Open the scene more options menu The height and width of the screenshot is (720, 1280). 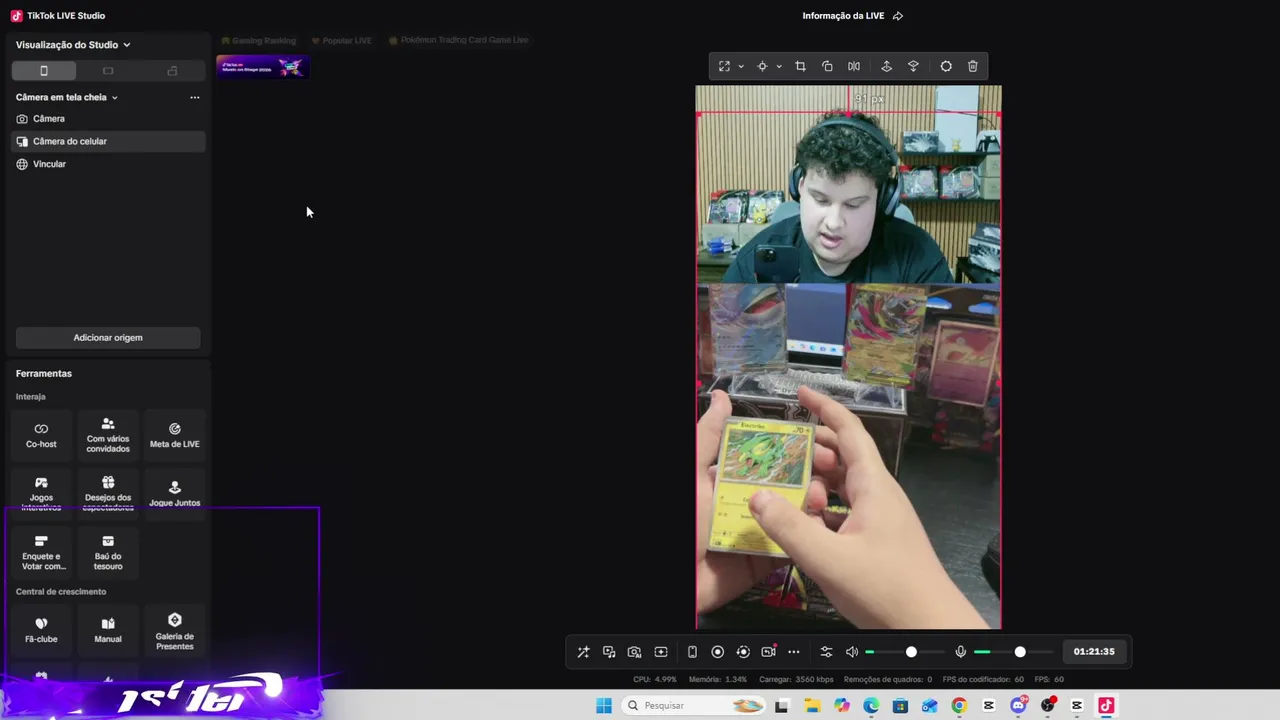pyautogui.click(x=195, y=97)
